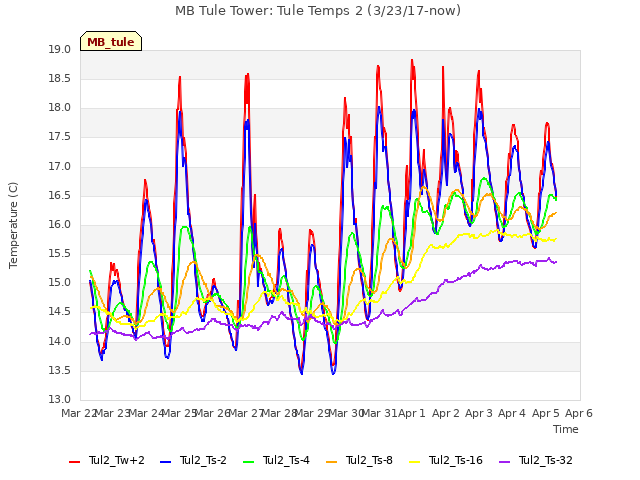Viewport: 640px width, 480px height.
Task: Click the MB_tule tooltip label
Action: pos(111,42)
